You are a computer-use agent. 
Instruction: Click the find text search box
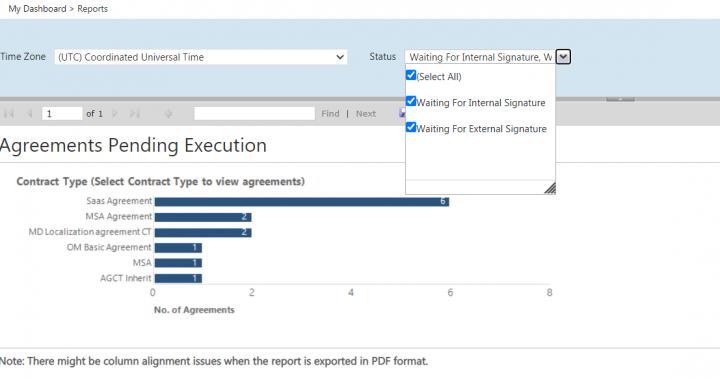(254, 113)
